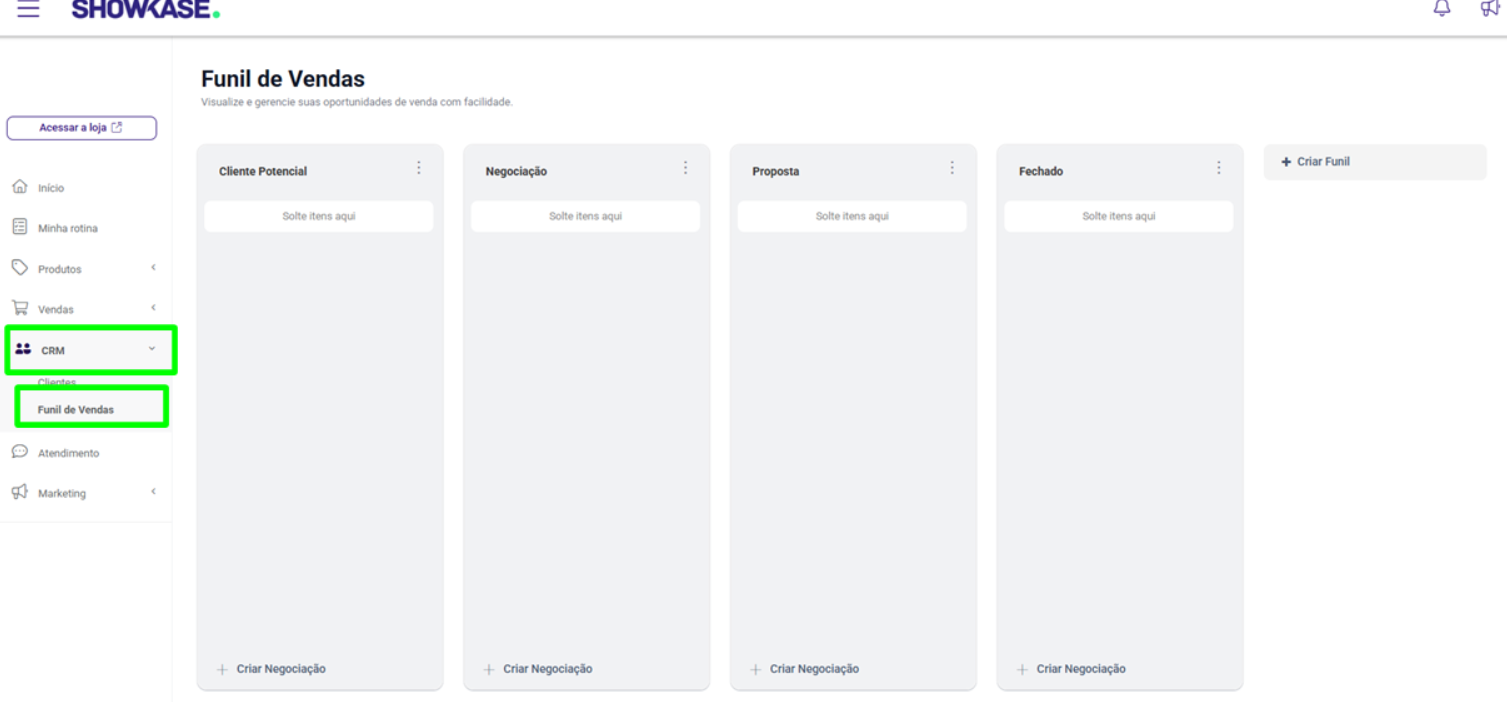The image size is (1507, 702).
Task: Select Funil de Vendas submenu item
Action: 76,410
